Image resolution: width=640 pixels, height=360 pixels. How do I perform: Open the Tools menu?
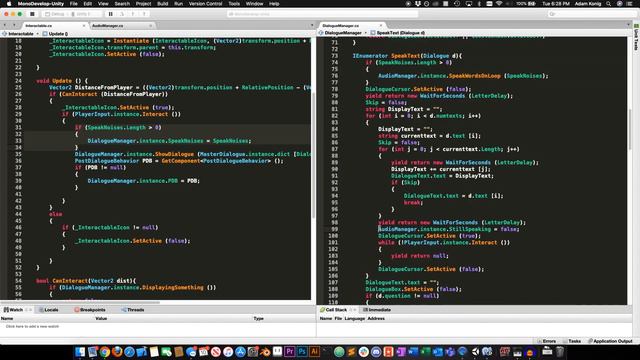point(234,4)
